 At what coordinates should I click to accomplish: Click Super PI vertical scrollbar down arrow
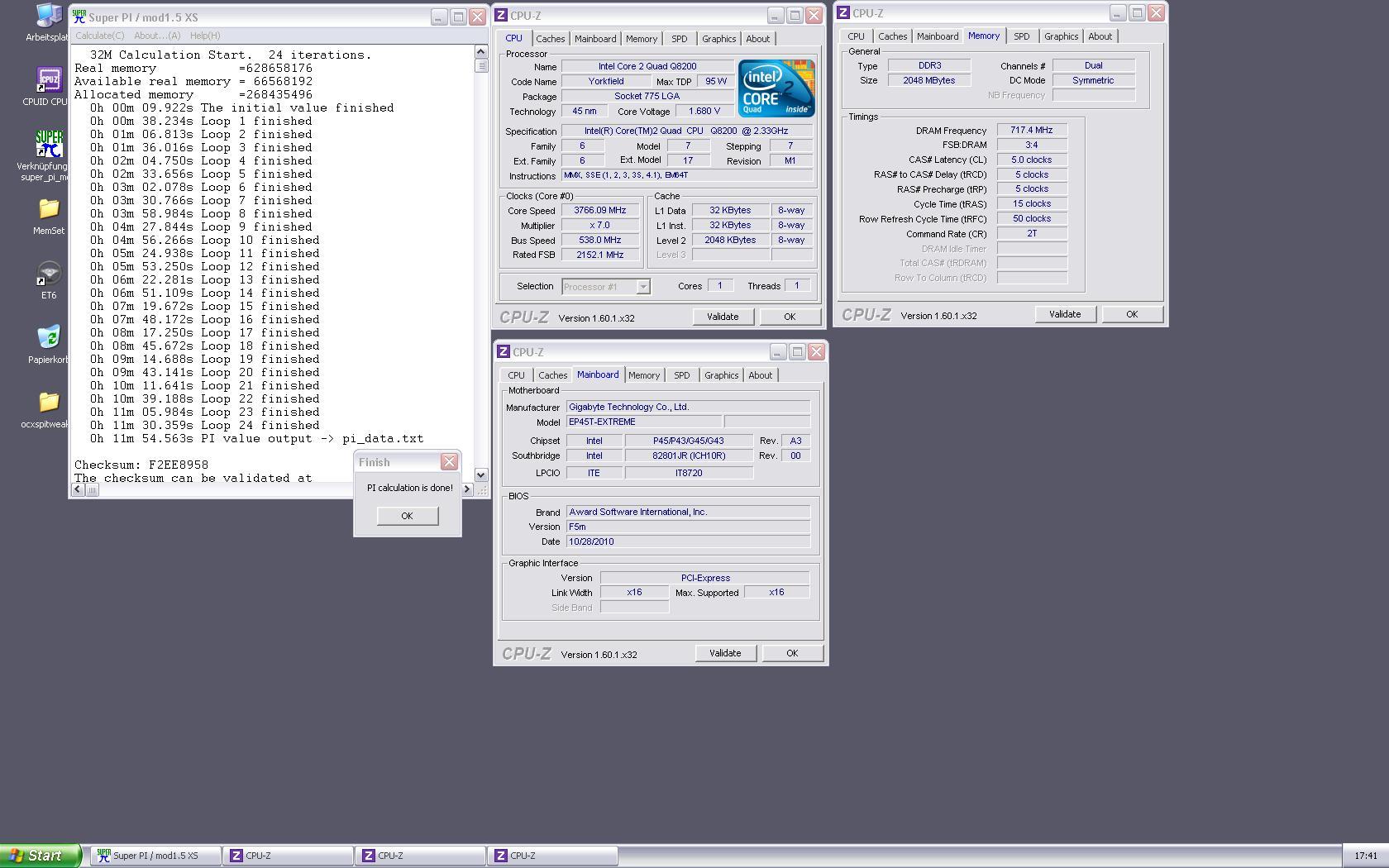pos(481,475)
